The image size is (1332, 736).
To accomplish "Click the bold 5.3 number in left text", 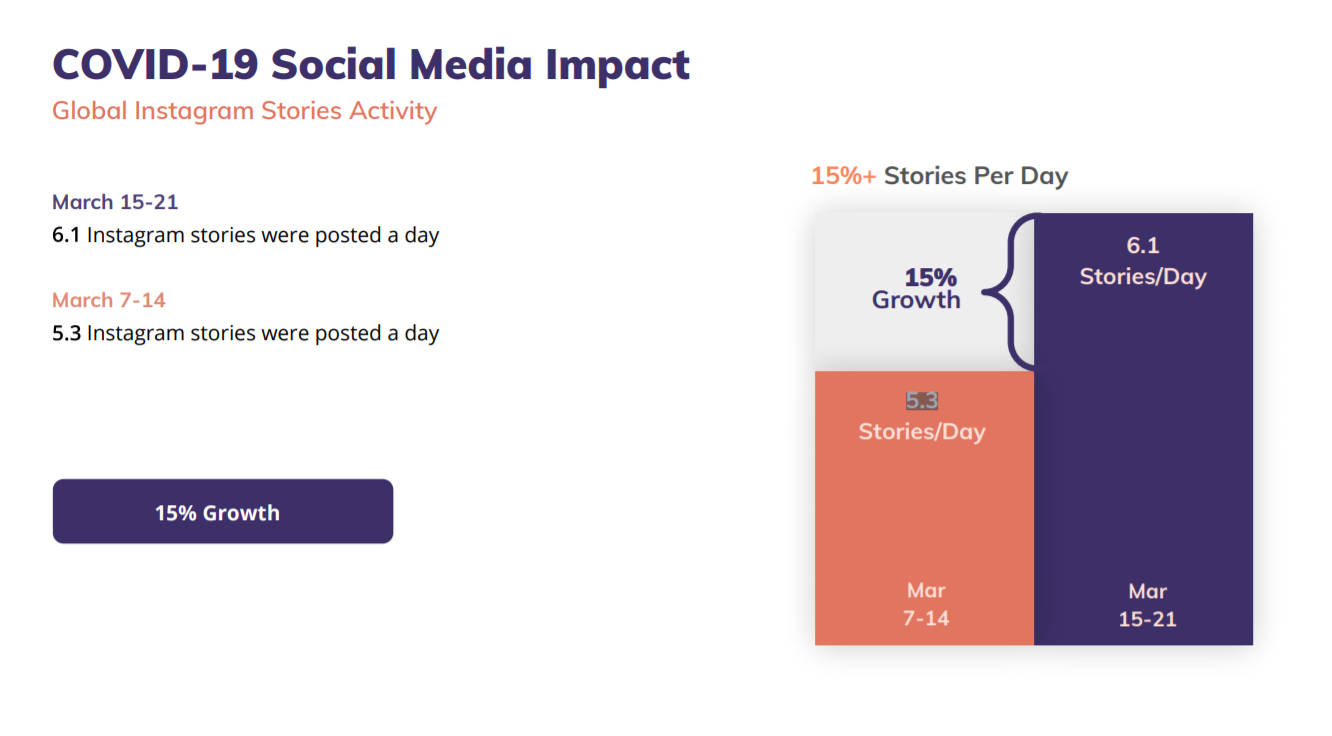I will (66, 333).
